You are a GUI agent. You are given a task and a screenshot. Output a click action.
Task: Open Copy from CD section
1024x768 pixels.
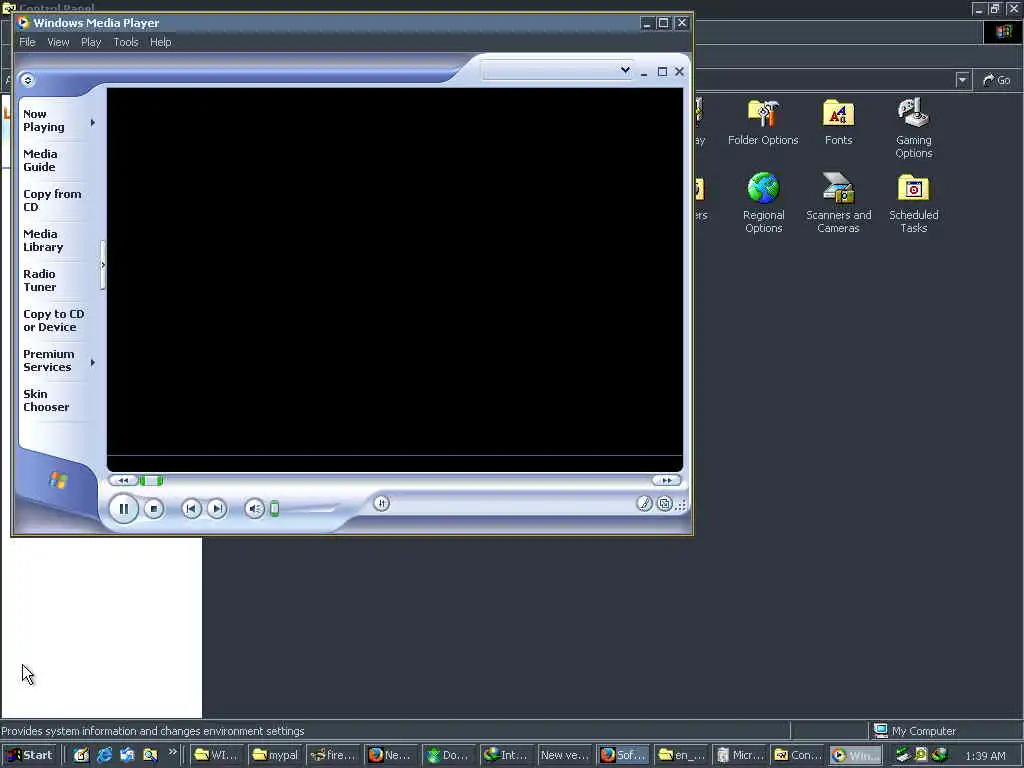pyautogui.click(x=52, y=200)
